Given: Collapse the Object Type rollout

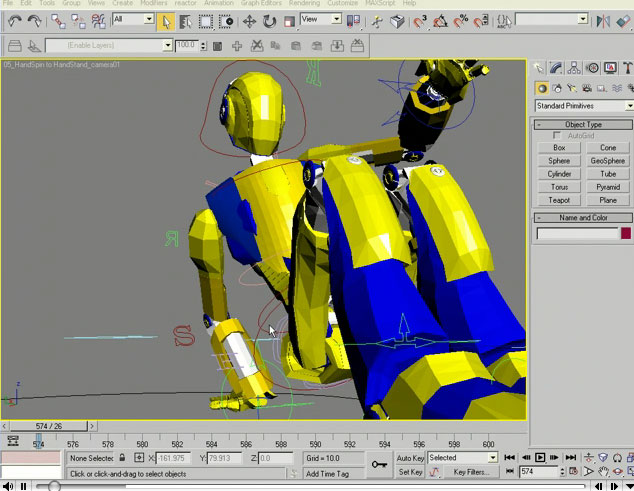Looking at the screenshot, I should pyautogui.click(x=583, y=125).
